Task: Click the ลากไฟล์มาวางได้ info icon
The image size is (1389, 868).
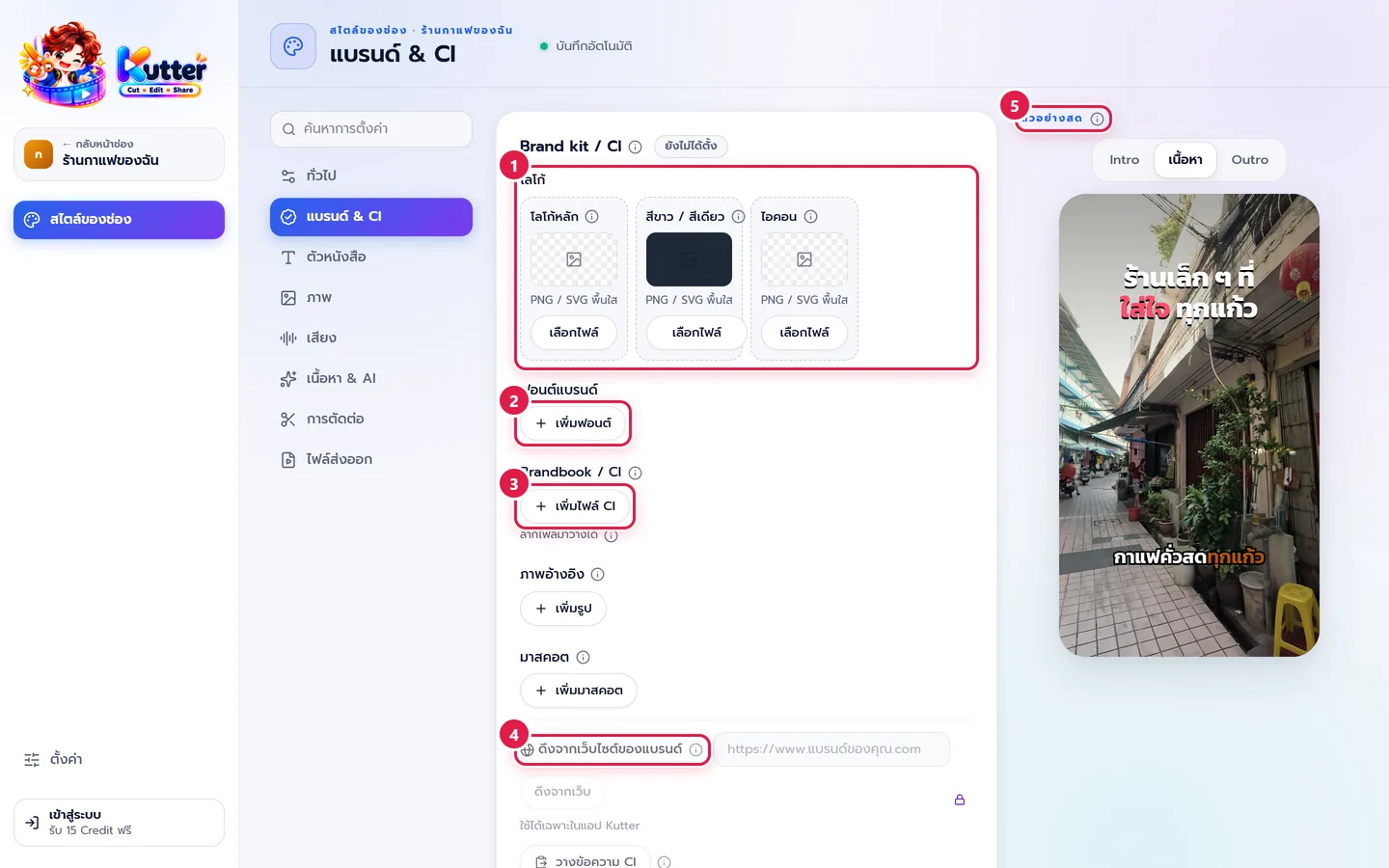Action: pos(611,535)
